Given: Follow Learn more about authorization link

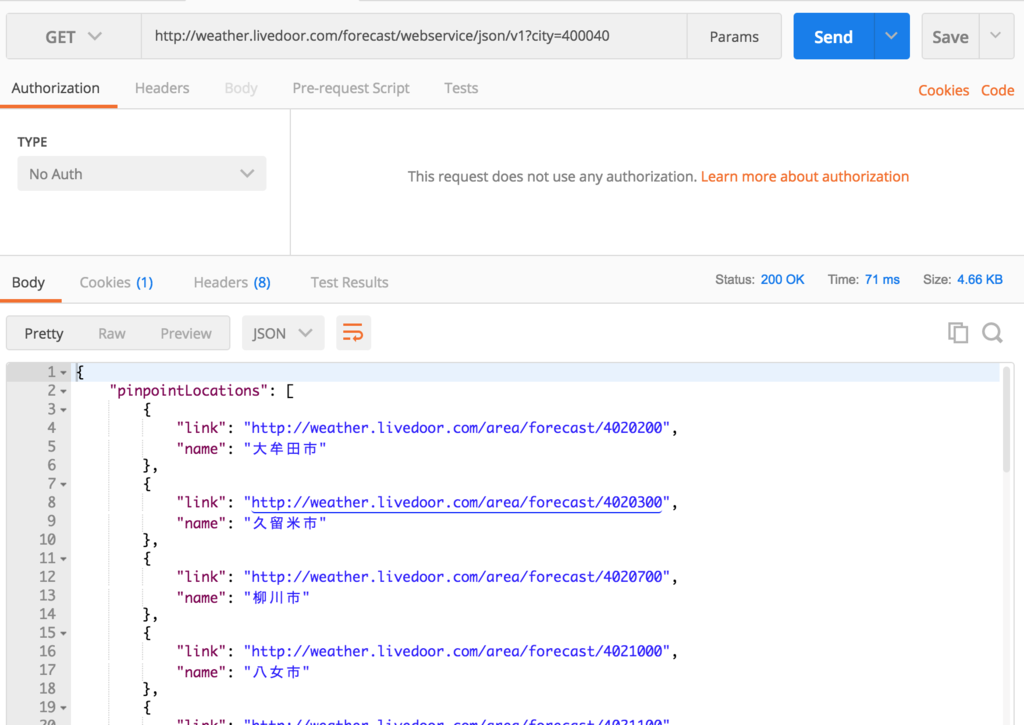Looking at the screenshot, I should pos(805,176).
